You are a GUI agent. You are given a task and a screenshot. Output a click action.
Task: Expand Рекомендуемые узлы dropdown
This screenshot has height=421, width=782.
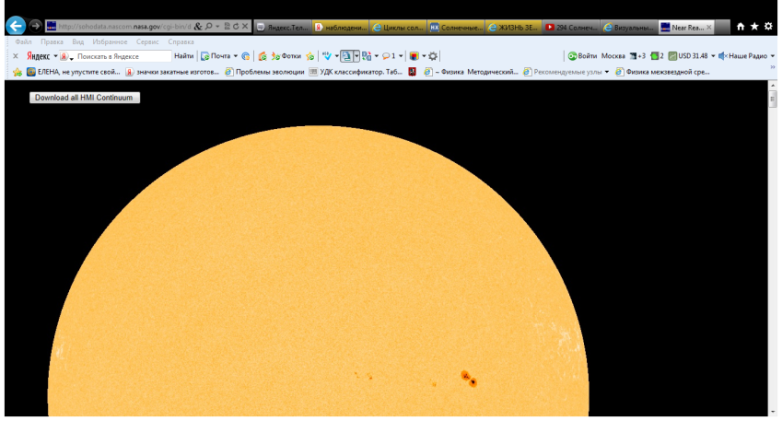[x=607, y=72]
